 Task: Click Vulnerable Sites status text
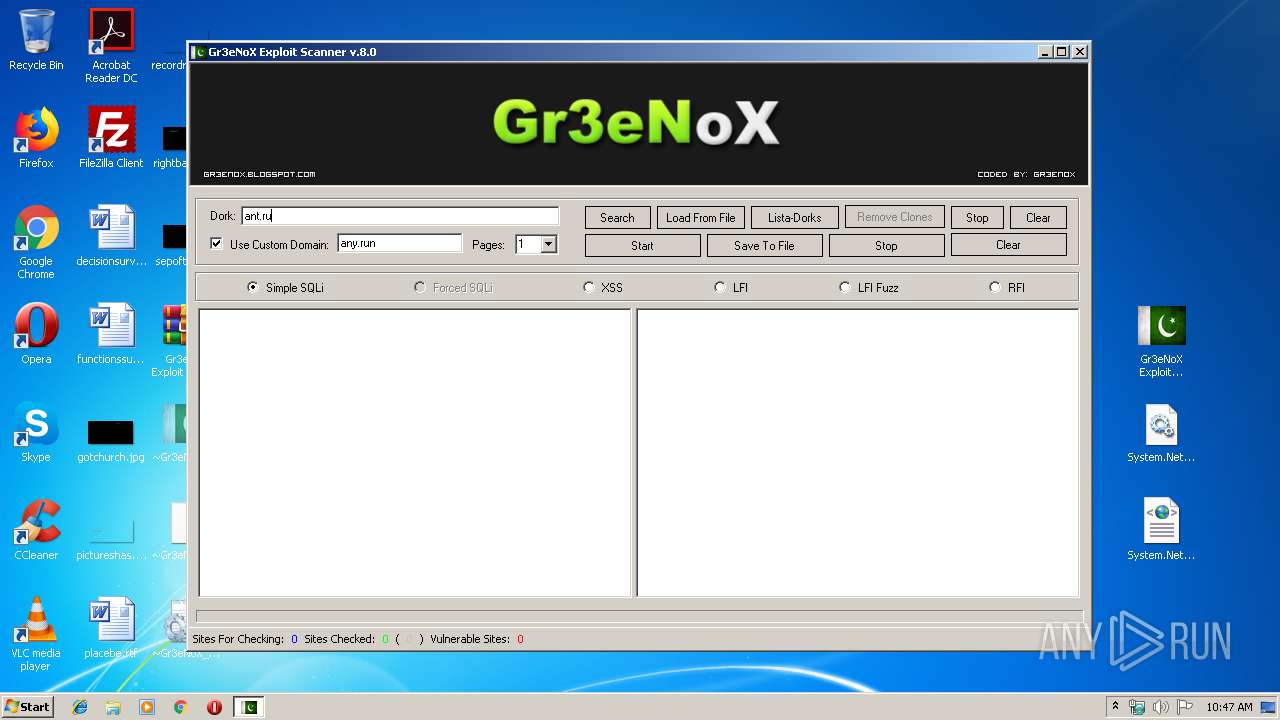pos(470,639)
